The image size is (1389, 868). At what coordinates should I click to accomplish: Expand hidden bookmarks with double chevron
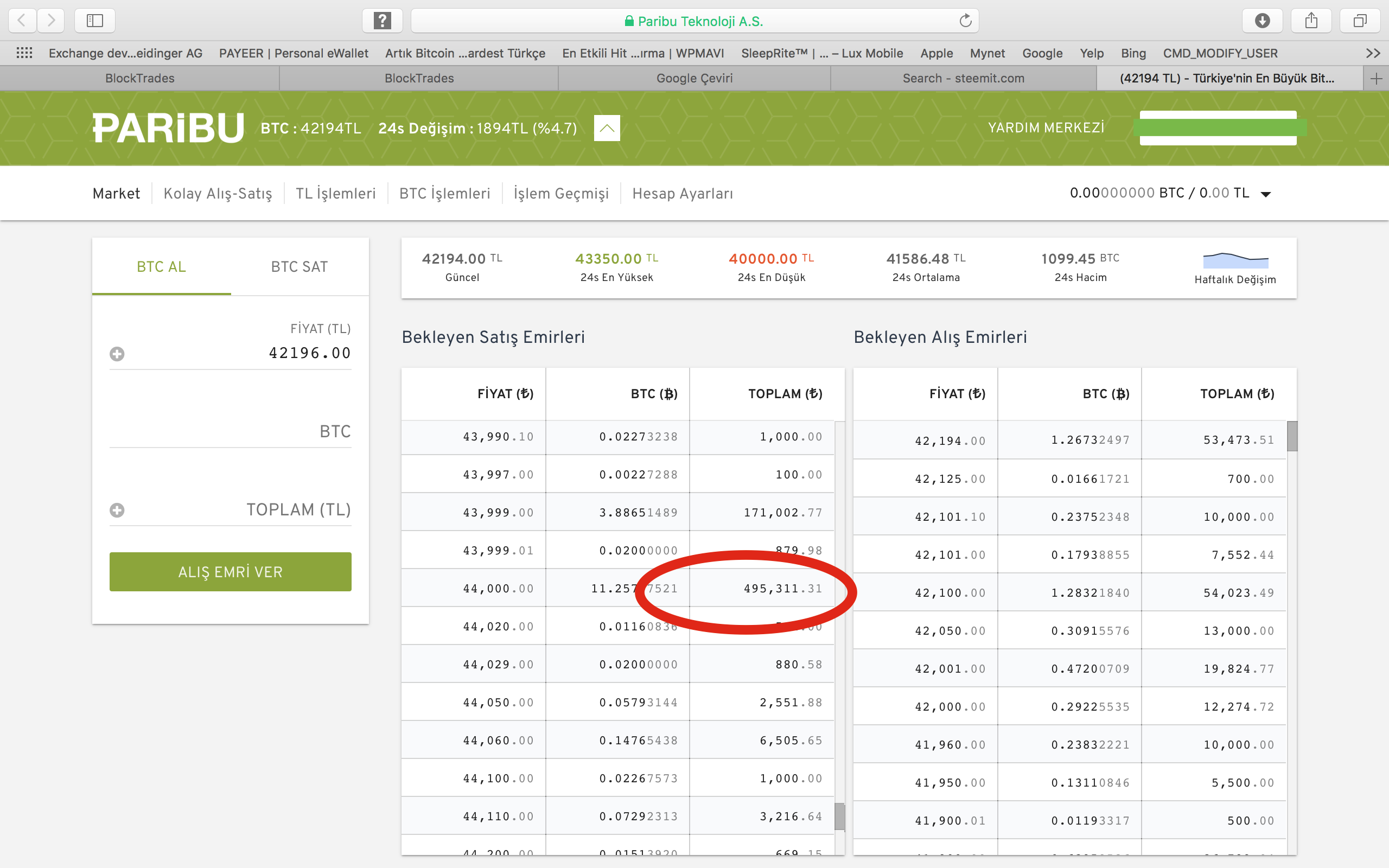[1373, 53]
